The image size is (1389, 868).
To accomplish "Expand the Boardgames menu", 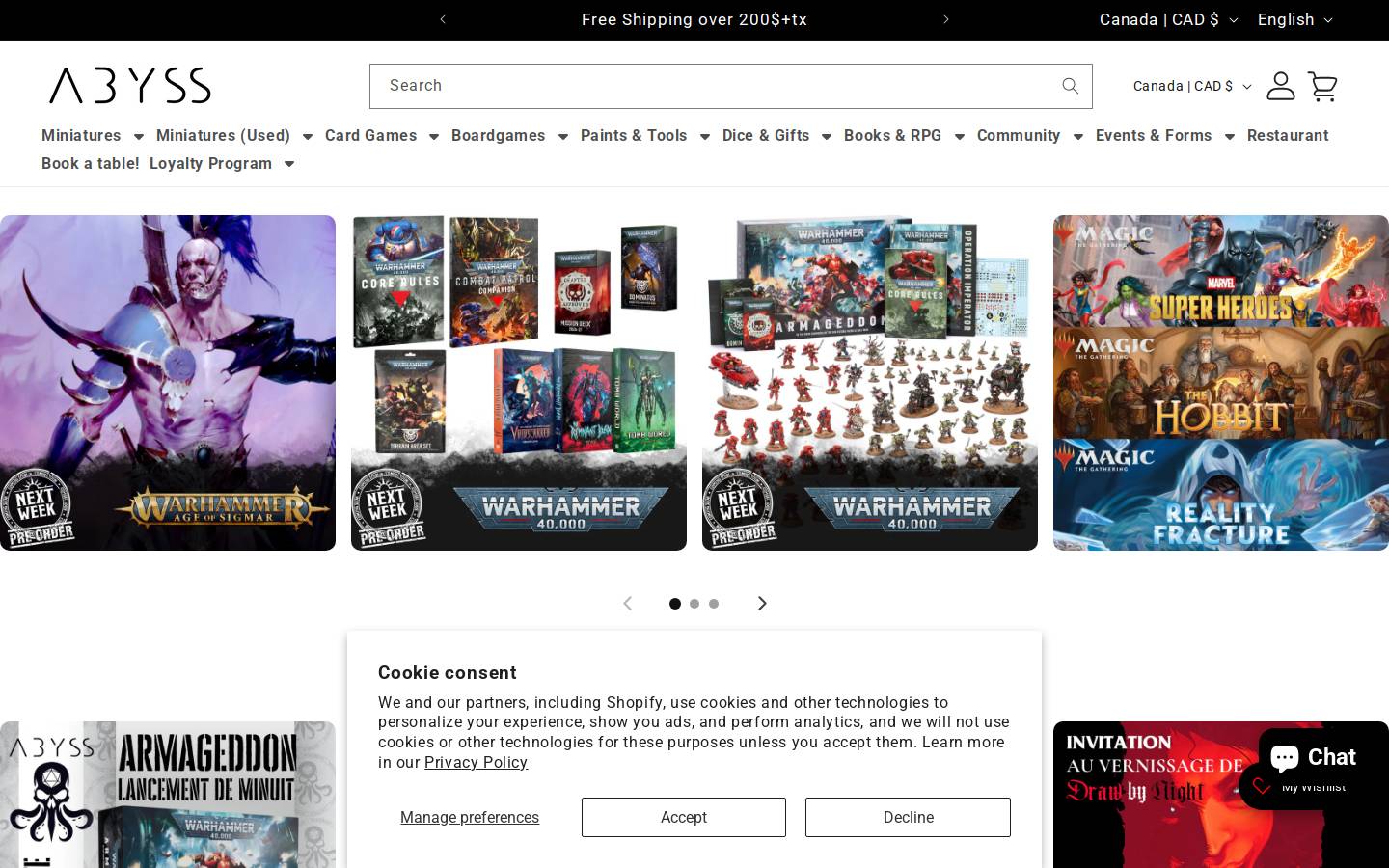I will tap(509, 136).
